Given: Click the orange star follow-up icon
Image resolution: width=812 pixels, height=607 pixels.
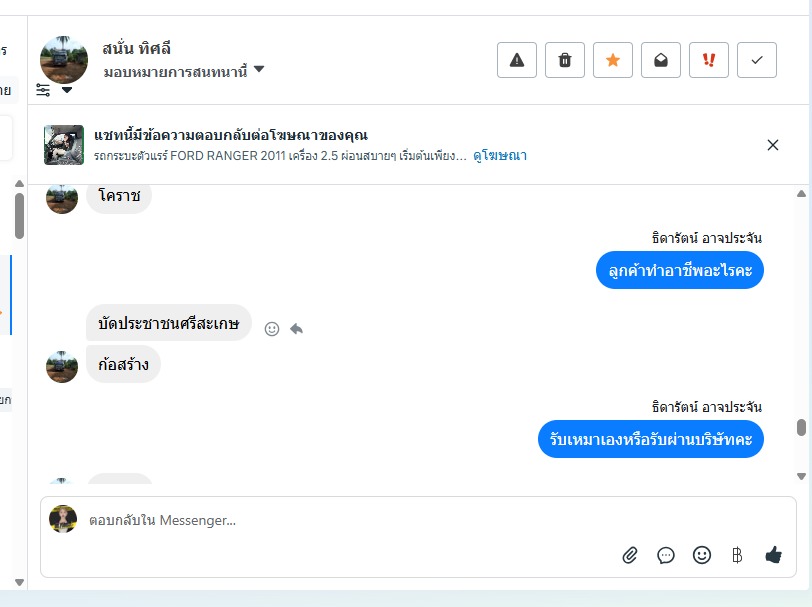Looking at the screenshot, I should (613, 60).
